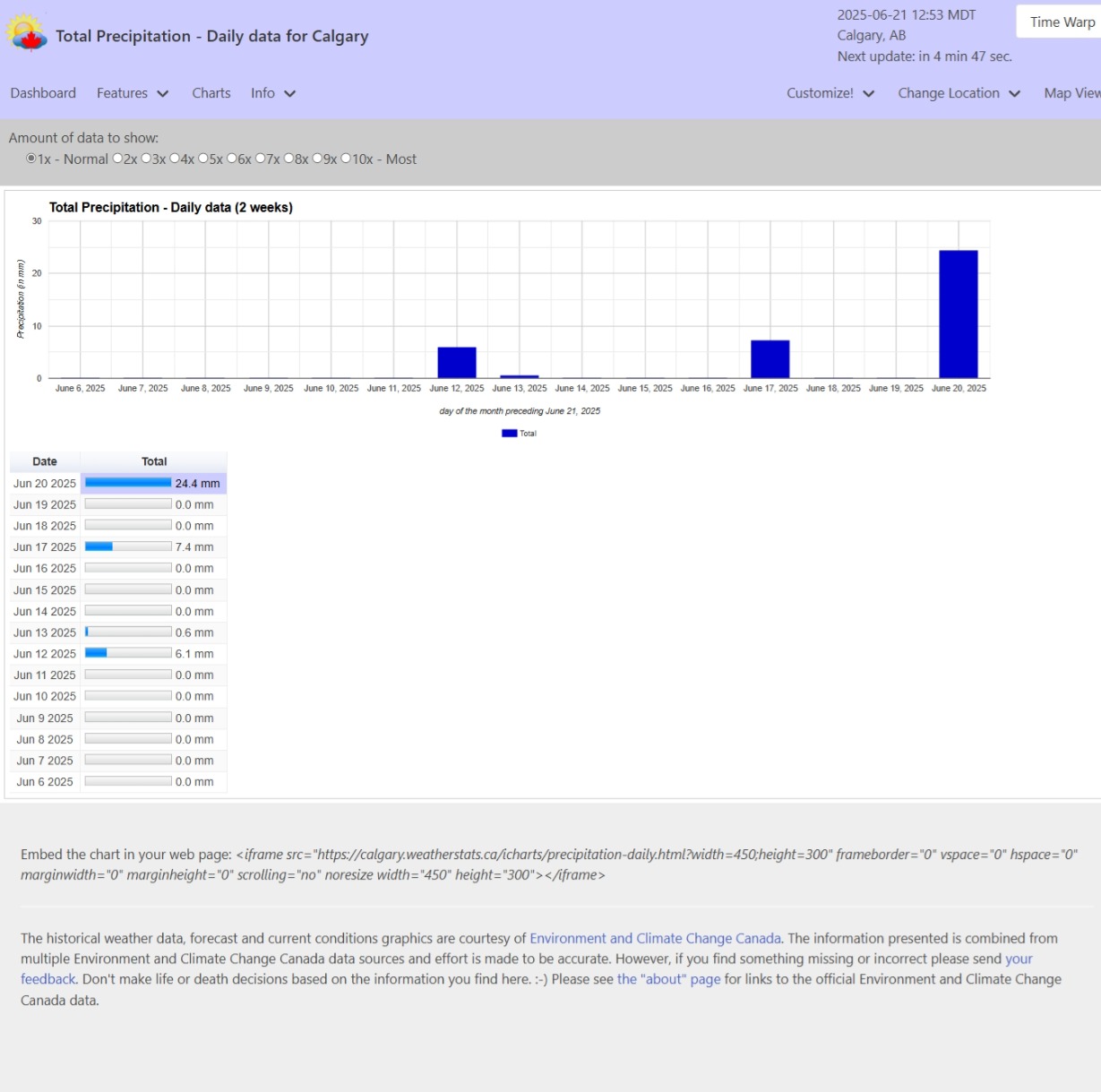
Task: Select the Jun 9 2025 date cell
Action: point(45,718)
